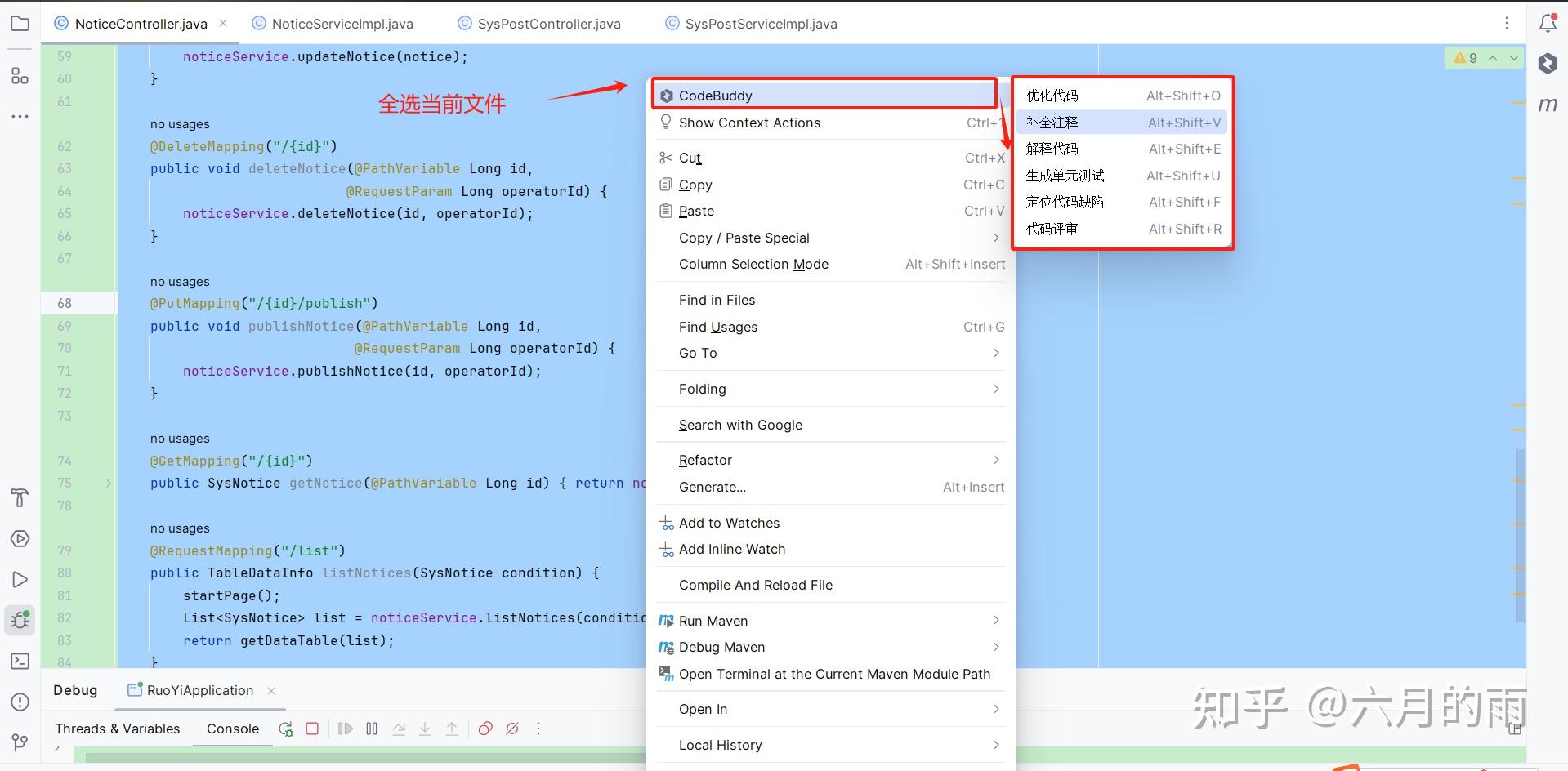This screenshot has width=1568, height=771.
Task: Open the Structure tool window icon
Action: click(20, 75)
